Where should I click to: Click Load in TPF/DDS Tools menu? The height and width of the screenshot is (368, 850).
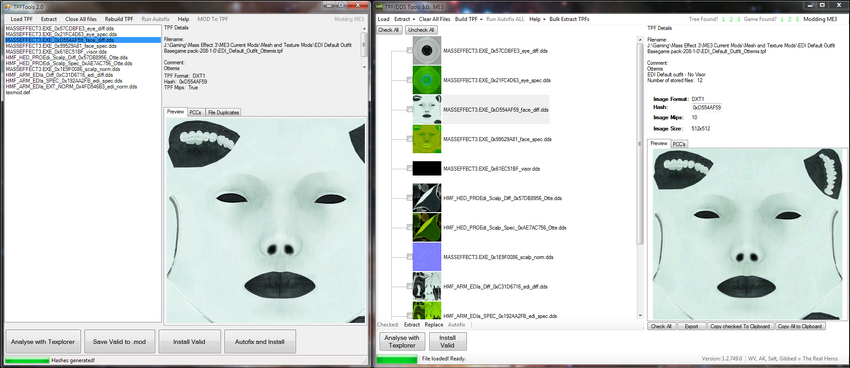pos(383,19)
